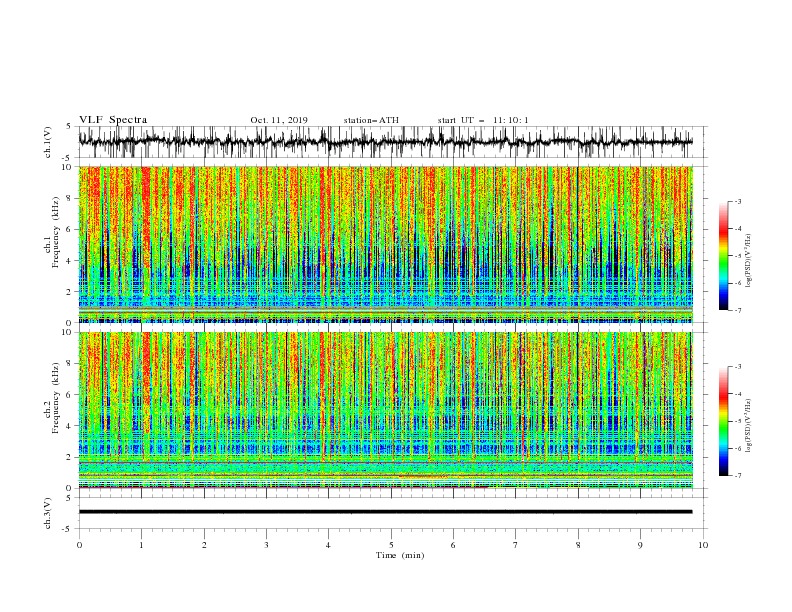Click time axis tick label "8"
This screenshot has width=792, height=612.
(578, 545)
